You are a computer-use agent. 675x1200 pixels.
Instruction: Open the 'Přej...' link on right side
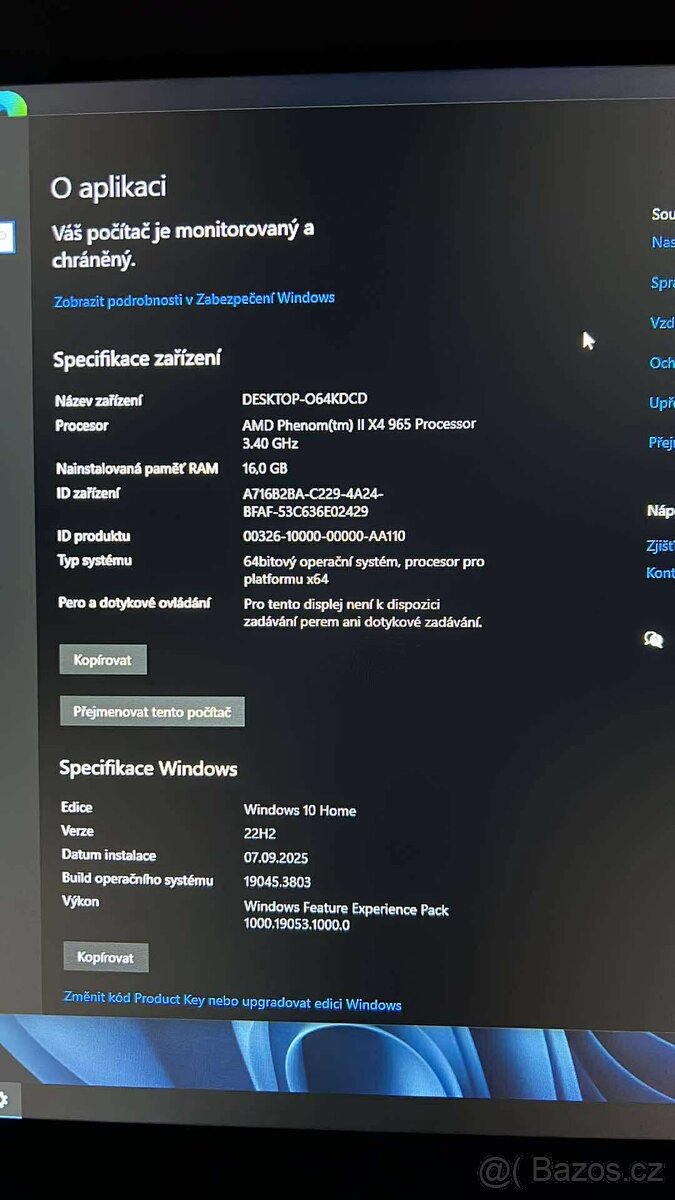662,443
